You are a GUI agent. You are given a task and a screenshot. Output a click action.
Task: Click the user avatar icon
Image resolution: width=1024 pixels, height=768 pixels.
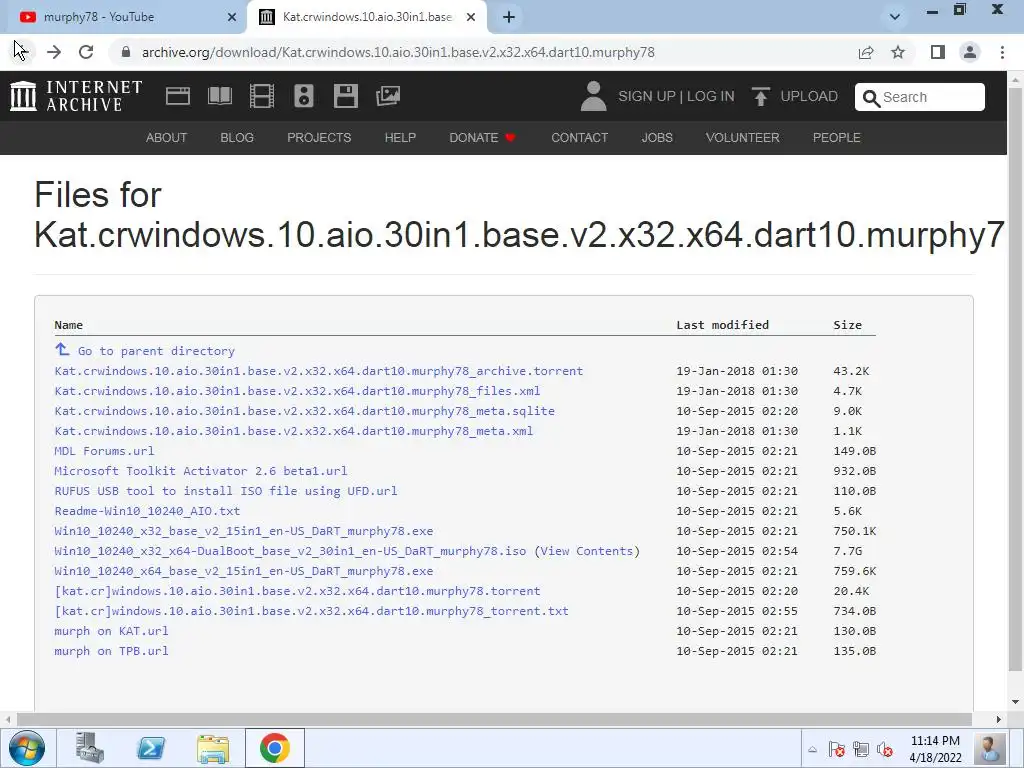pyautogui.click(x=593, y=96)
